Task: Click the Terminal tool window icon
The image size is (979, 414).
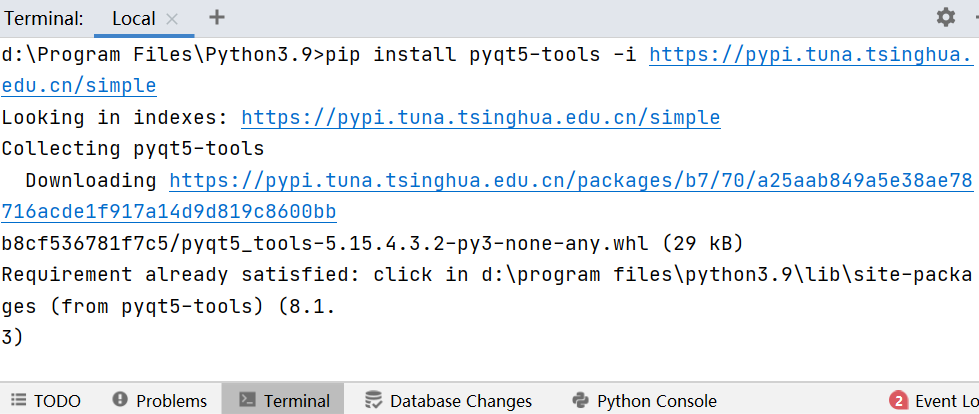Action: pos(247,400)
